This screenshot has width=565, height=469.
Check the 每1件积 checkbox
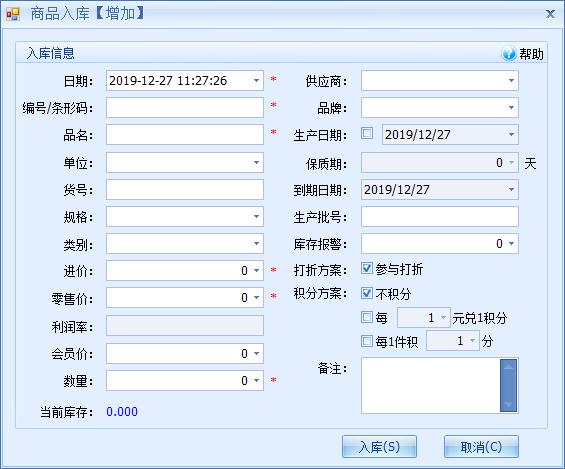coord(367,341)
